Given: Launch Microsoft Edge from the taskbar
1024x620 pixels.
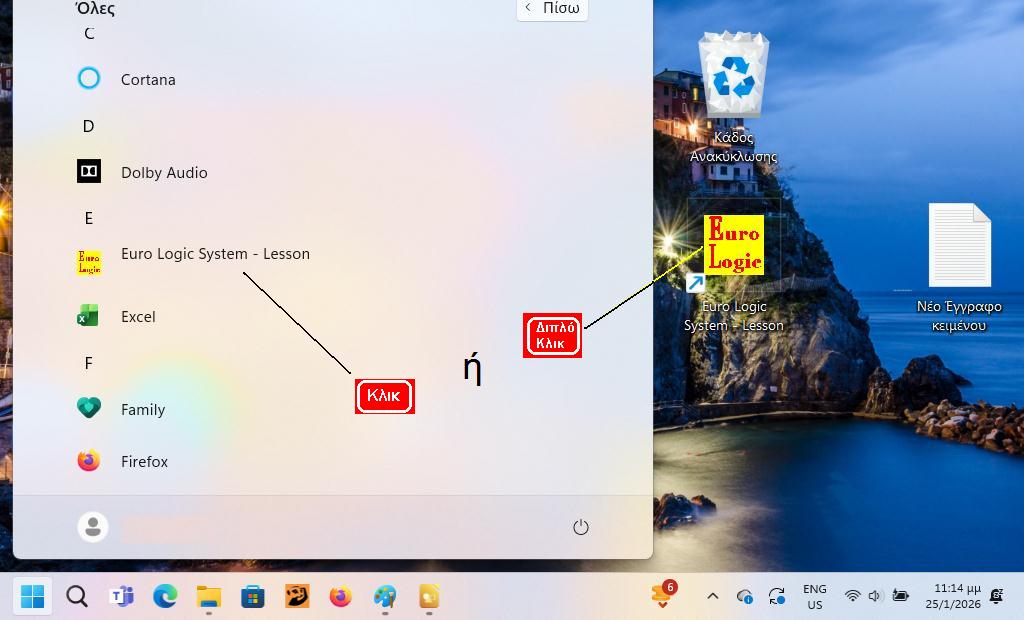Looking at the screenshot, I should pyautogui.click(x=165, y=596).
